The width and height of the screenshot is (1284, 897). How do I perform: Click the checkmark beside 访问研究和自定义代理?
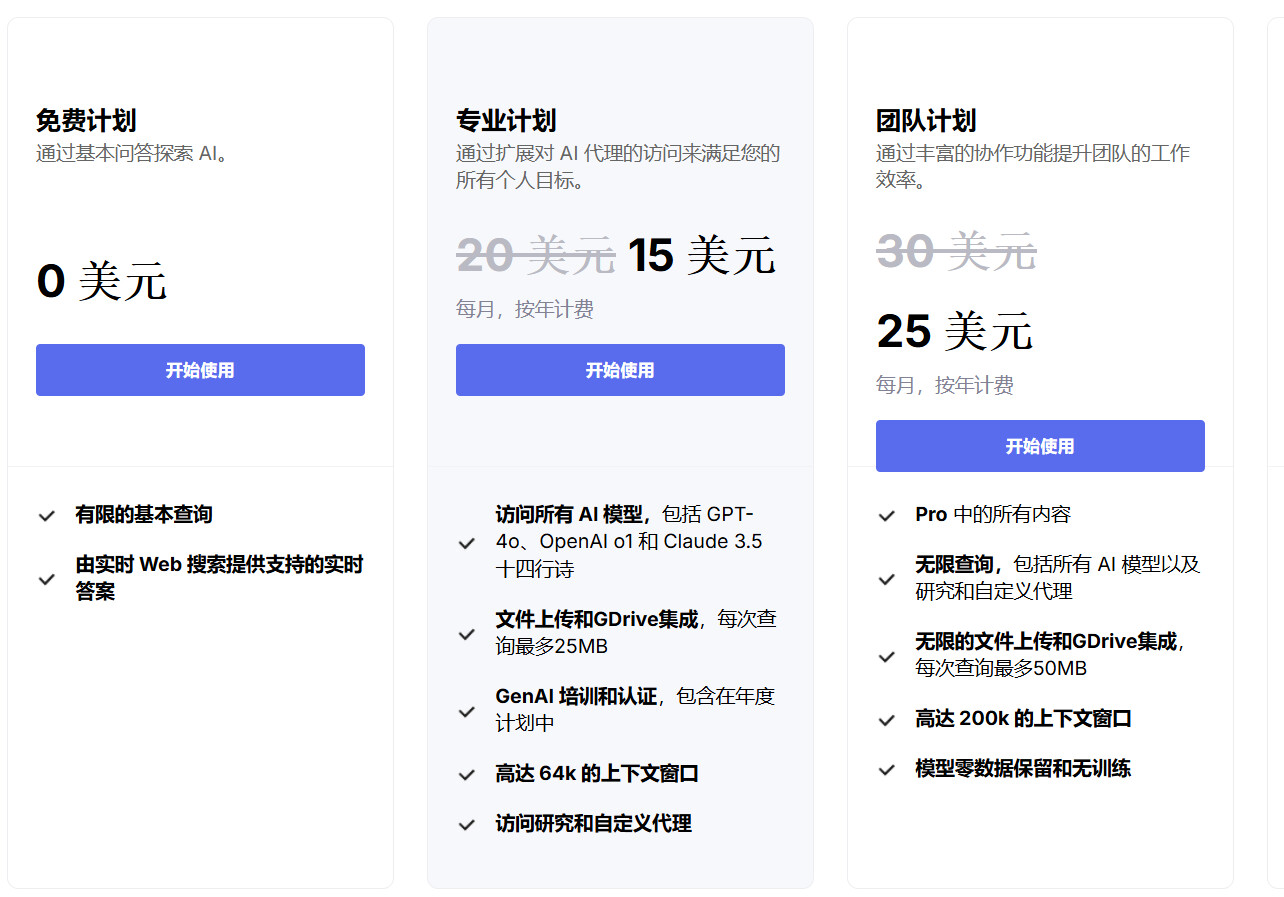(x=466, y=825)
